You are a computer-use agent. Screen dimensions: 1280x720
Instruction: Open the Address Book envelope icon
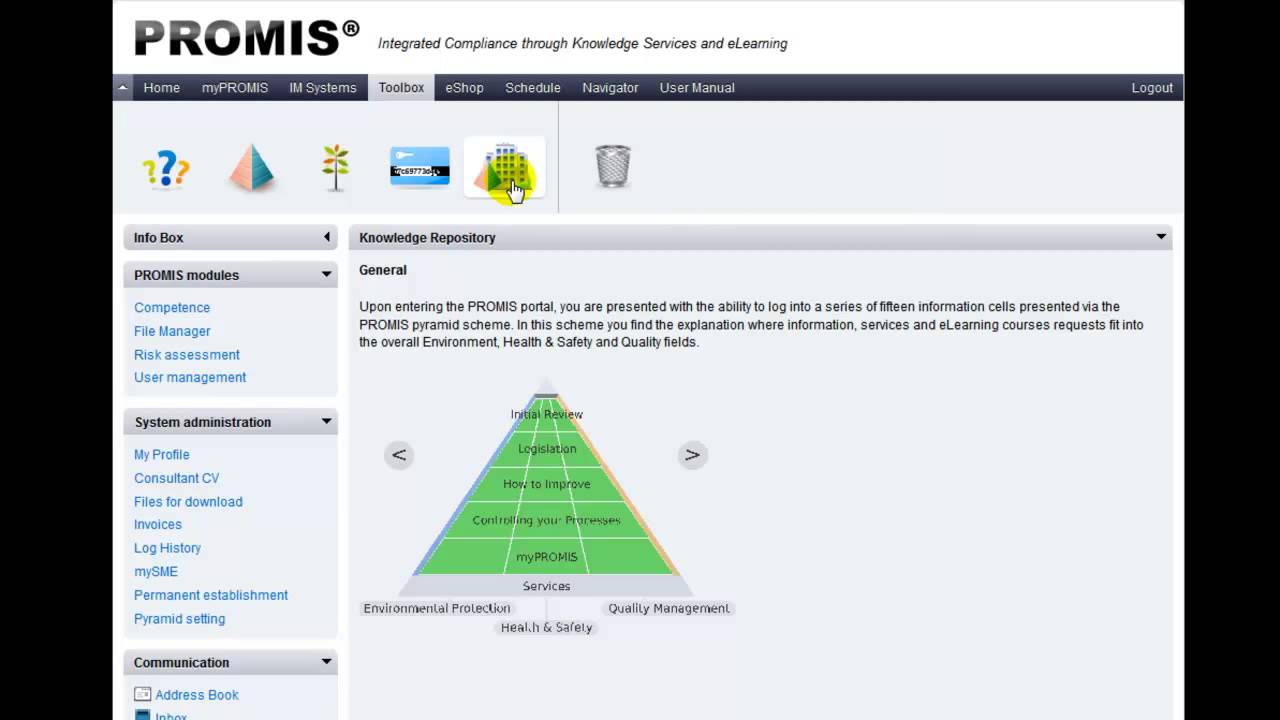(142, 694)
